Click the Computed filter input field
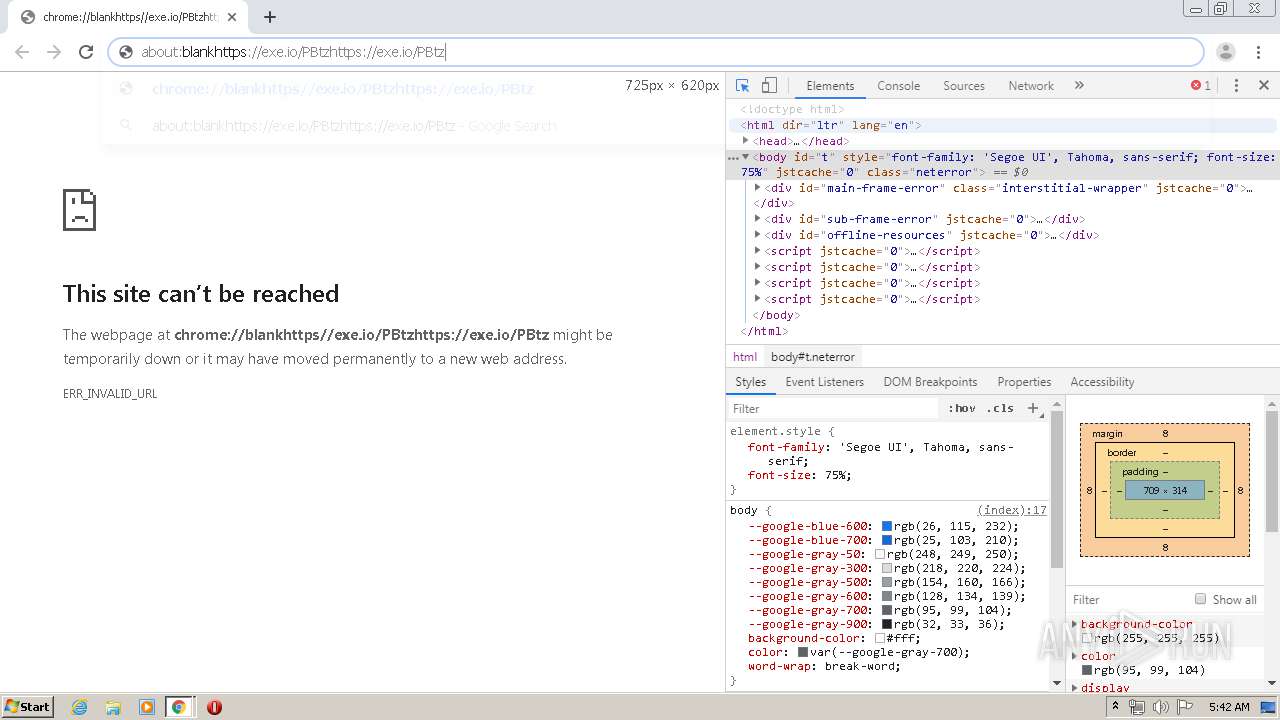1280x720 pixels. click(x=1130, y=599)
